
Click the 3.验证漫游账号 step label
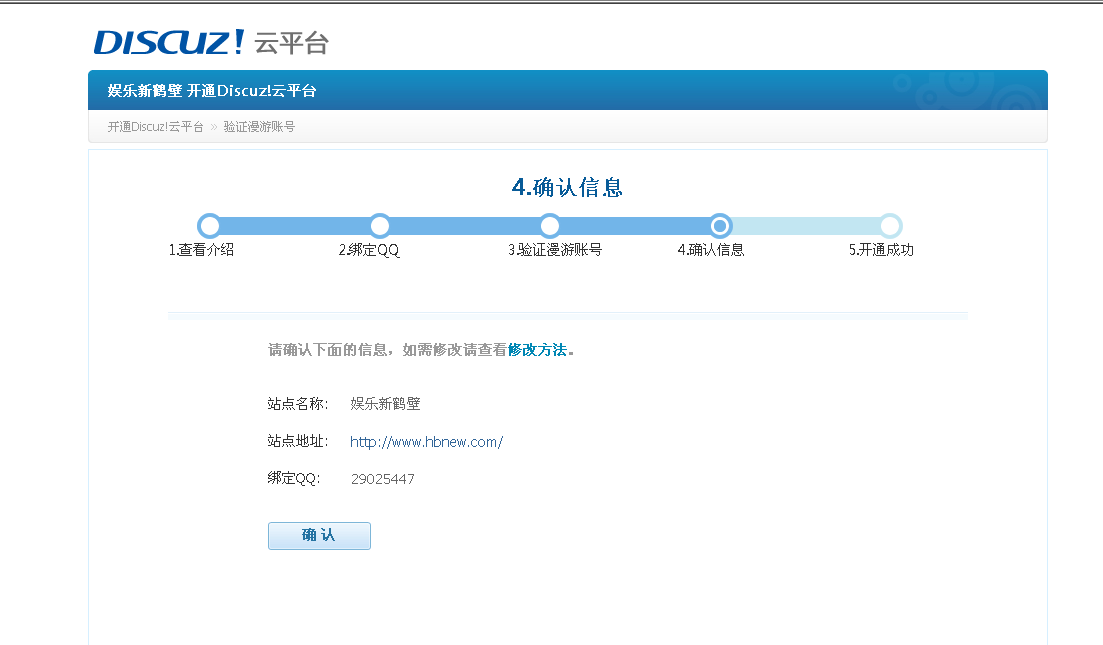coord(555,250)
